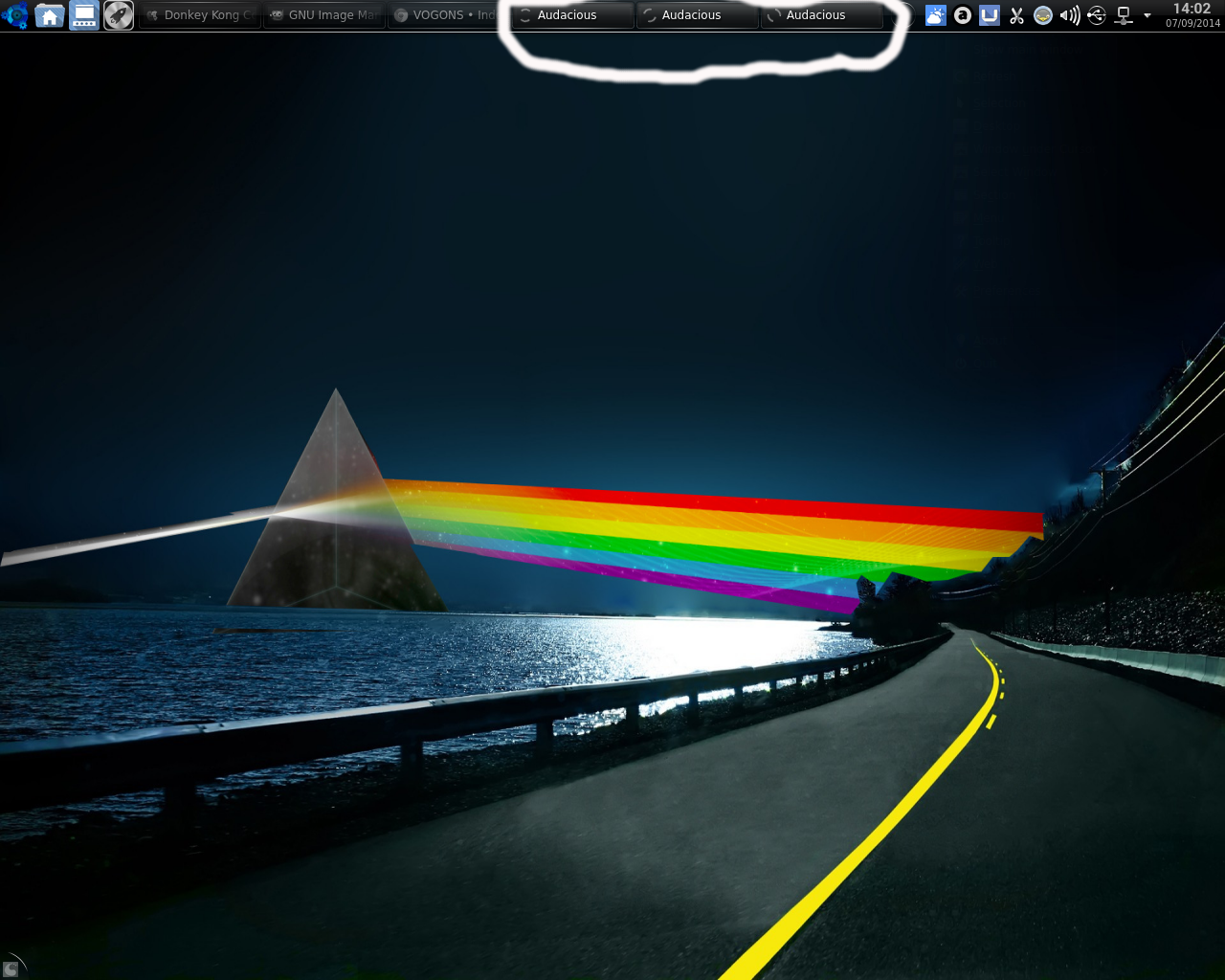Open the blue 'U' tray icon
The image size is (1225, 980).
pyautogui.click(x=990, y=15)
